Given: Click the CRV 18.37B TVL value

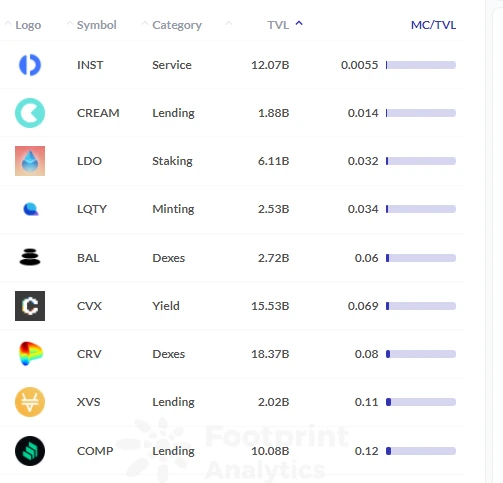Looking at the screenshot, I should coord(270,354).
